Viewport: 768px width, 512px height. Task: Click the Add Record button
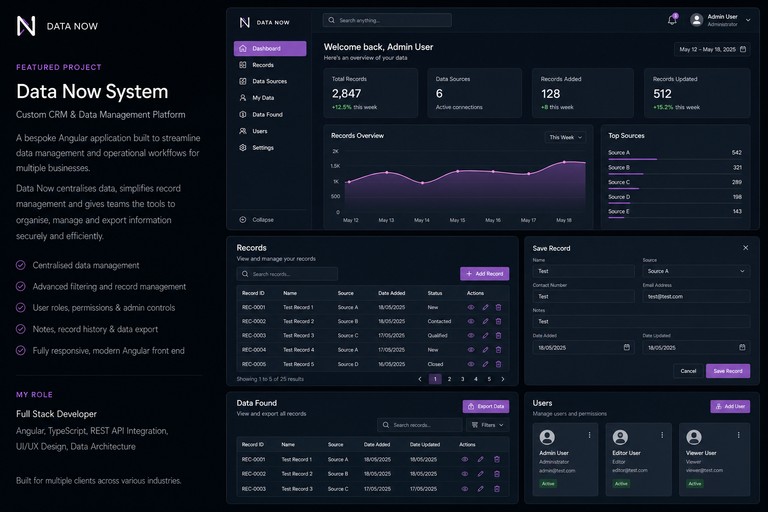tap(484, 274)
